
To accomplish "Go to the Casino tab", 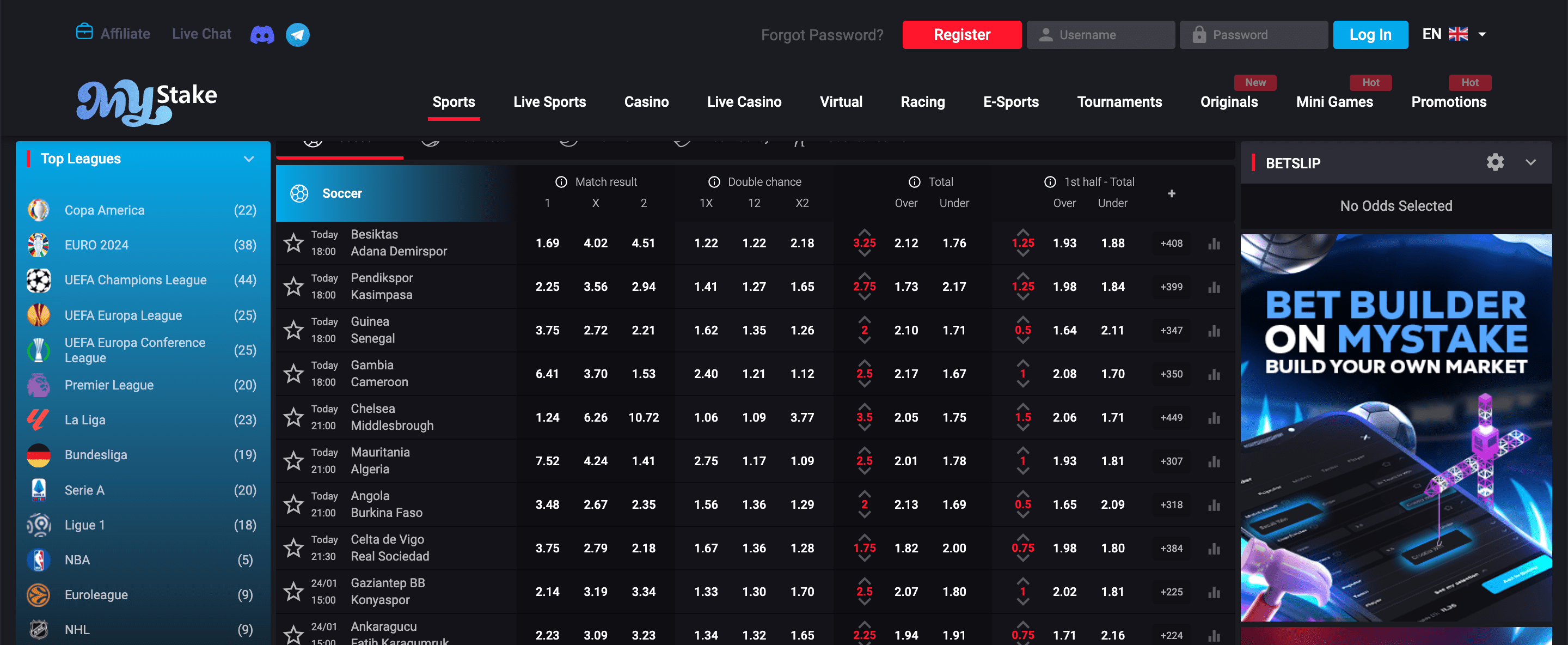I will (646, 102).
